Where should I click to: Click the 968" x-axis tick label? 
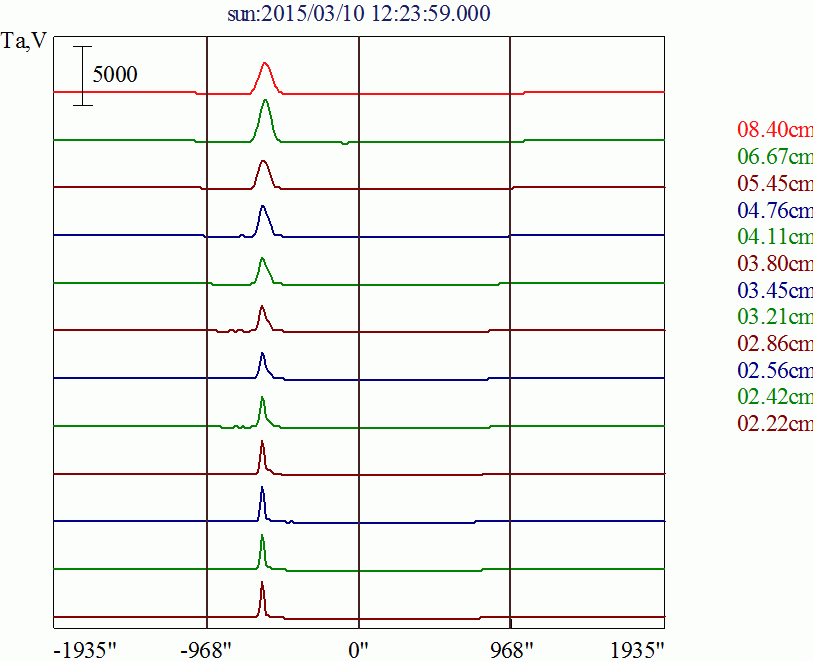pyautogui.click(x=512, y=650)
